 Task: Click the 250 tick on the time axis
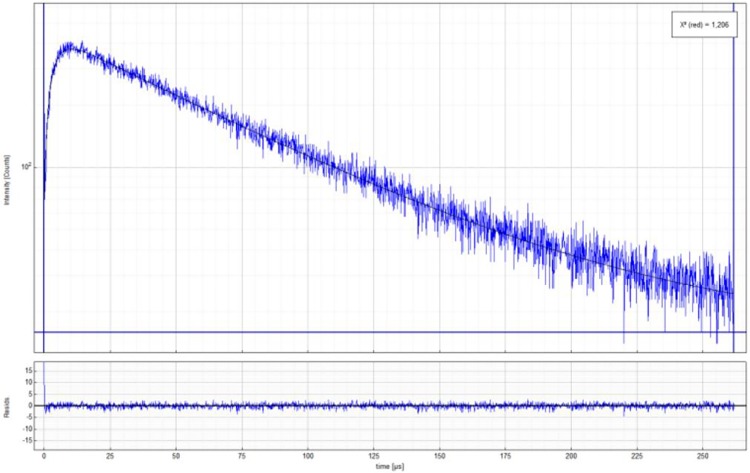click(x=702, y=454)
